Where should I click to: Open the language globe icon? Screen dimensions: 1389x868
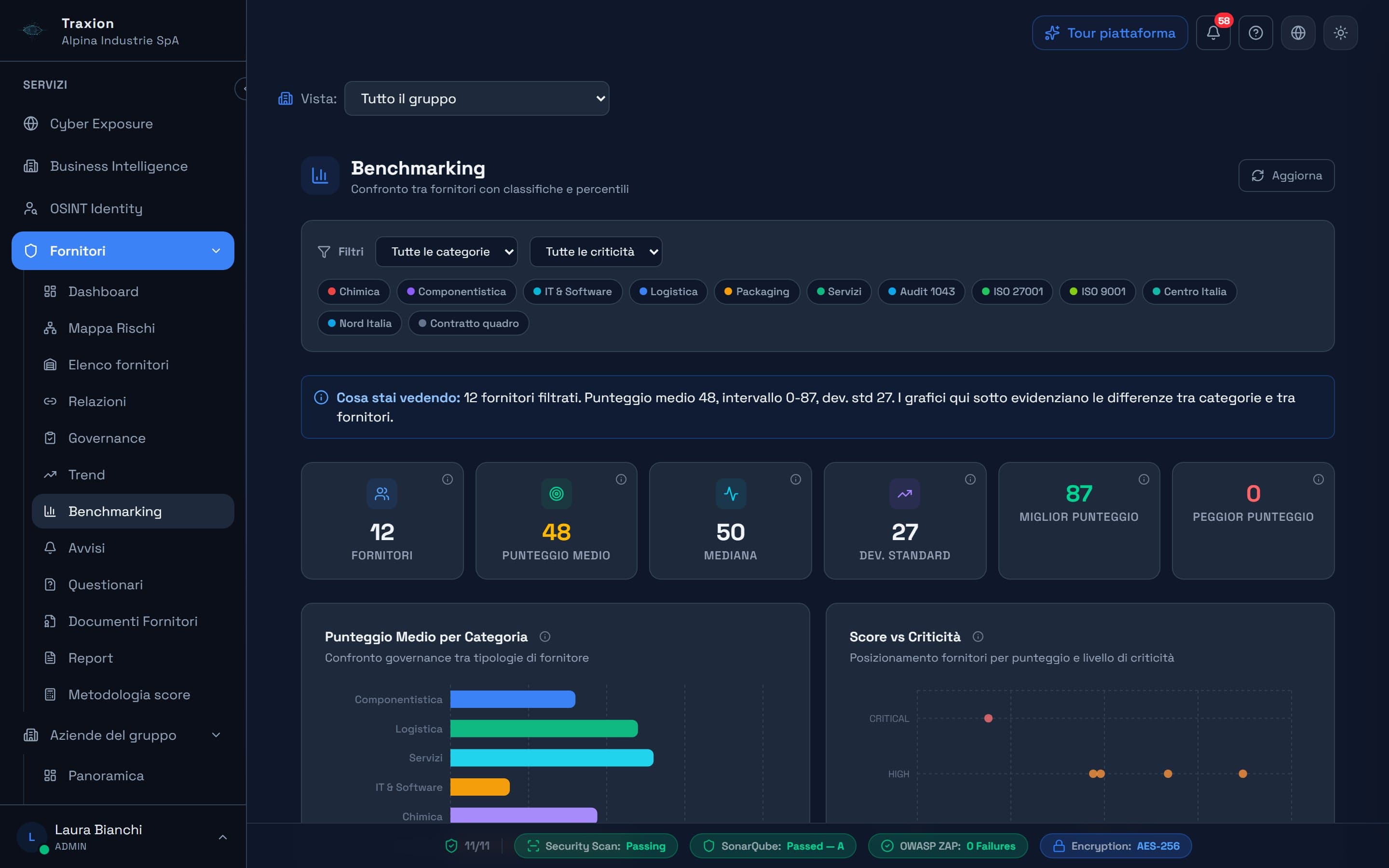coord(1298,33)
